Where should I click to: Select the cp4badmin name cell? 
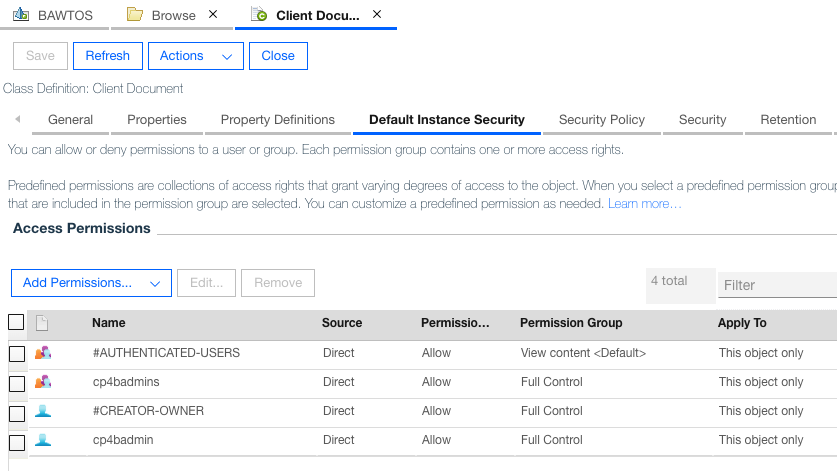(x=123, y=439)
